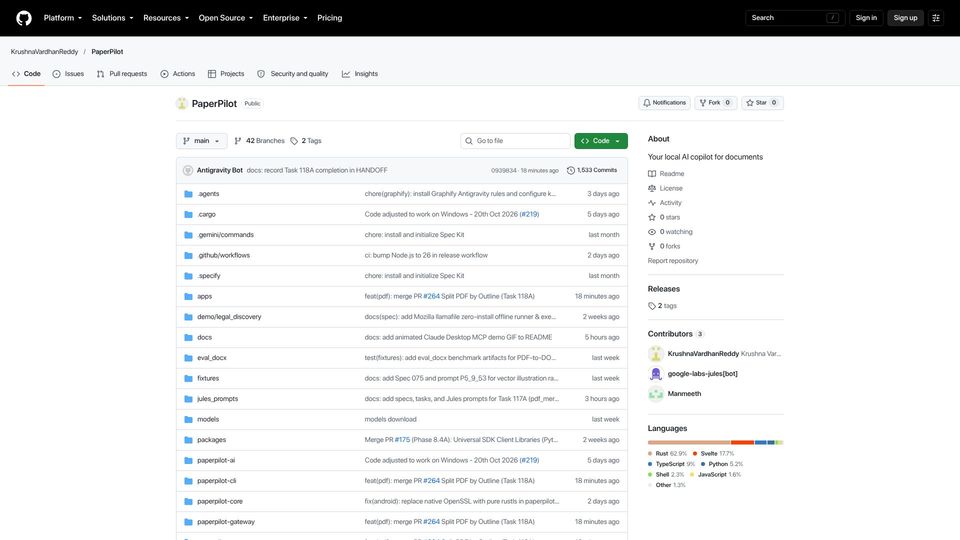Open the fixtures folder
Viewport: 960px width, 540px height.
[208, 378]
